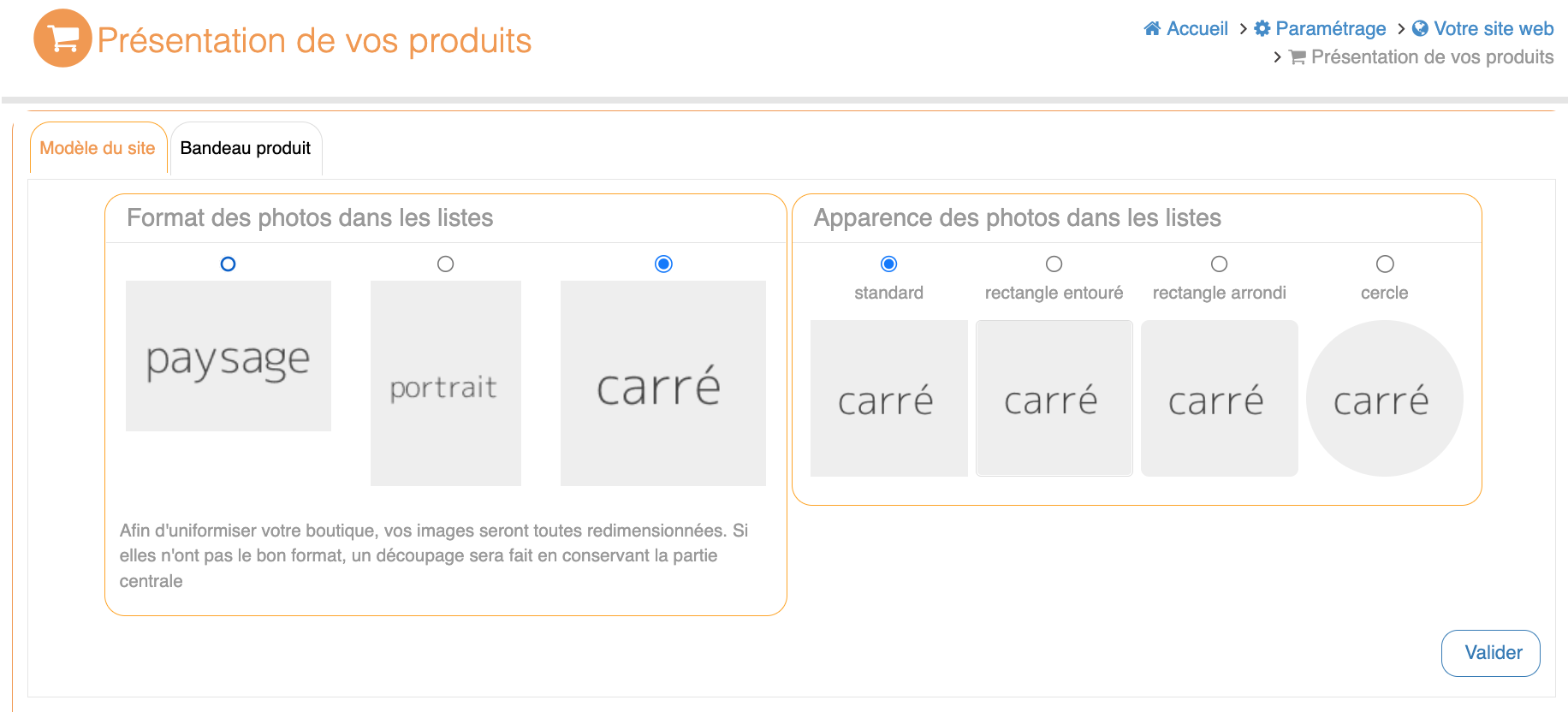Click the orange shopping cart header icon

point(62,39)
